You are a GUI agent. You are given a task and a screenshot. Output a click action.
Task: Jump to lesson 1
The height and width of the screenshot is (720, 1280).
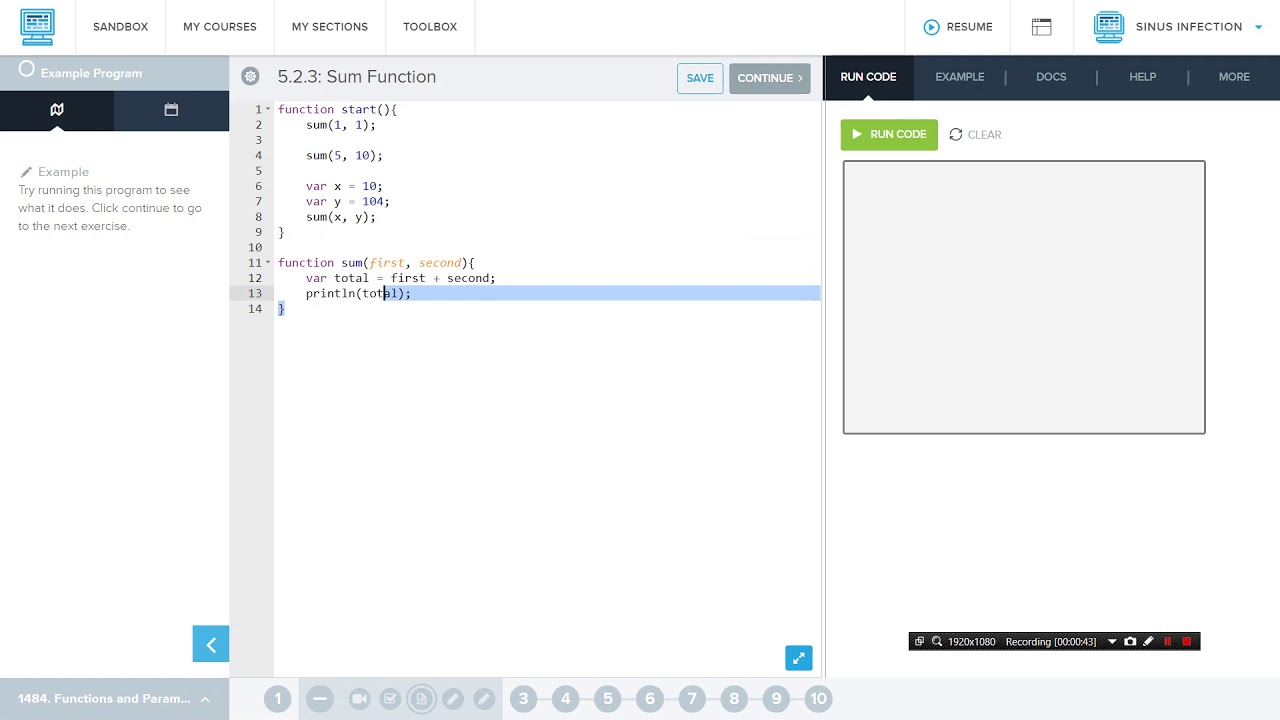pos(278,699)
